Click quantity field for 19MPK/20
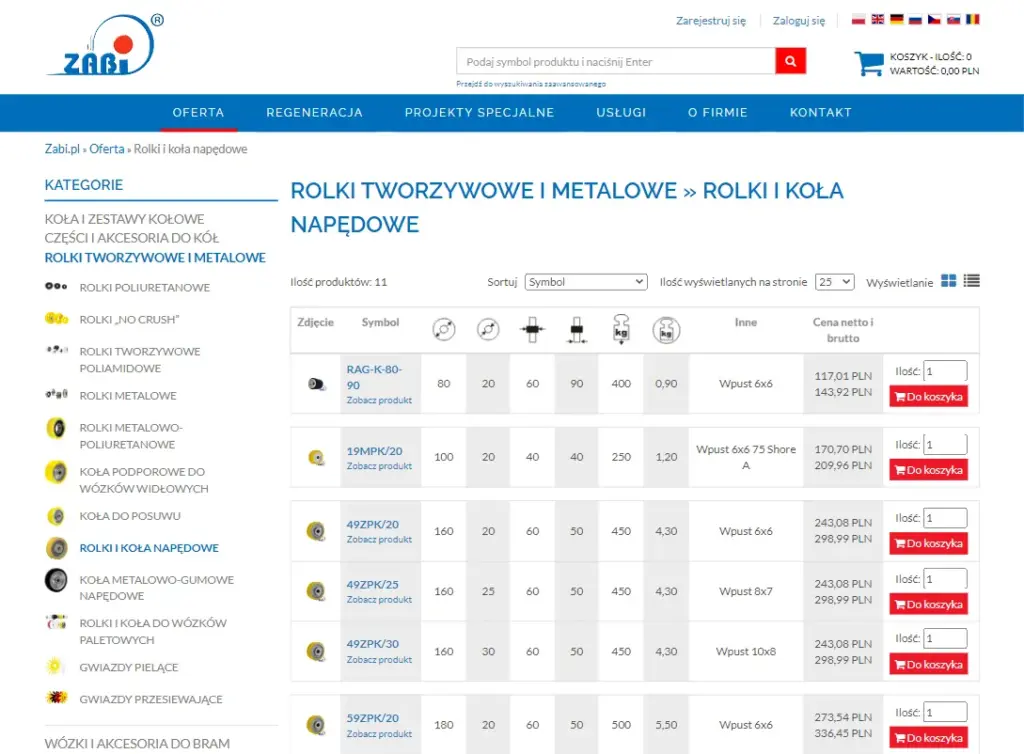The height and width of the screenshot is (754, 1024). pyautogui.click(x=945, y=445)
